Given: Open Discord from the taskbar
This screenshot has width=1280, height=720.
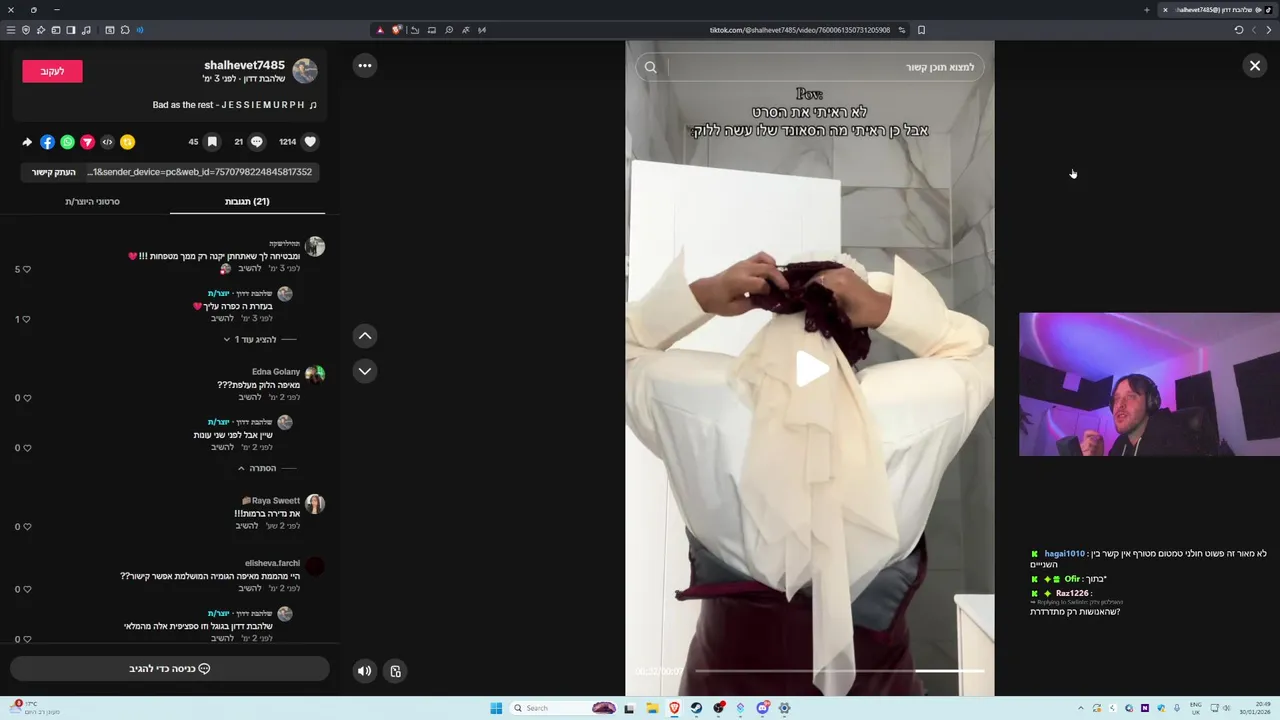Looking at the screenshot, I should coord(762,708).
